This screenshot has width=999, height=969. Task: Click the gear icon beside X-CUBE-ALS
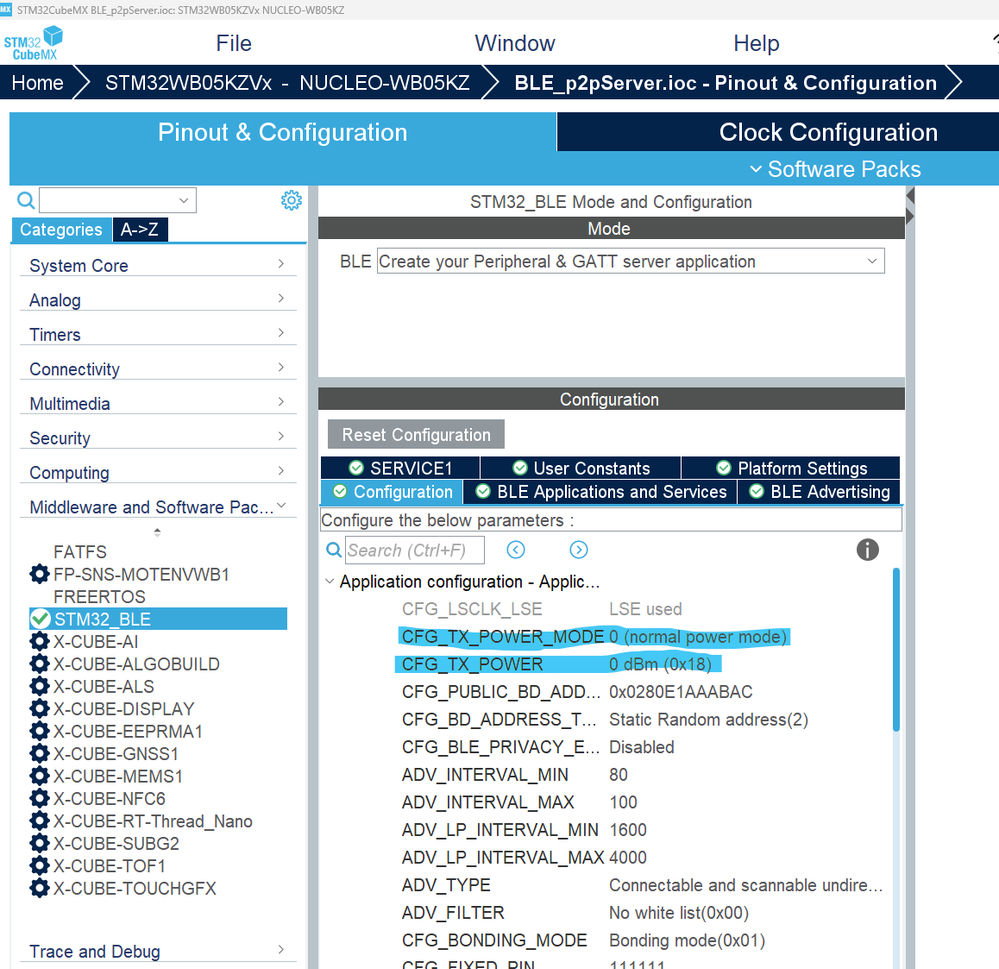pyautogui.click(x=40, y=686)
